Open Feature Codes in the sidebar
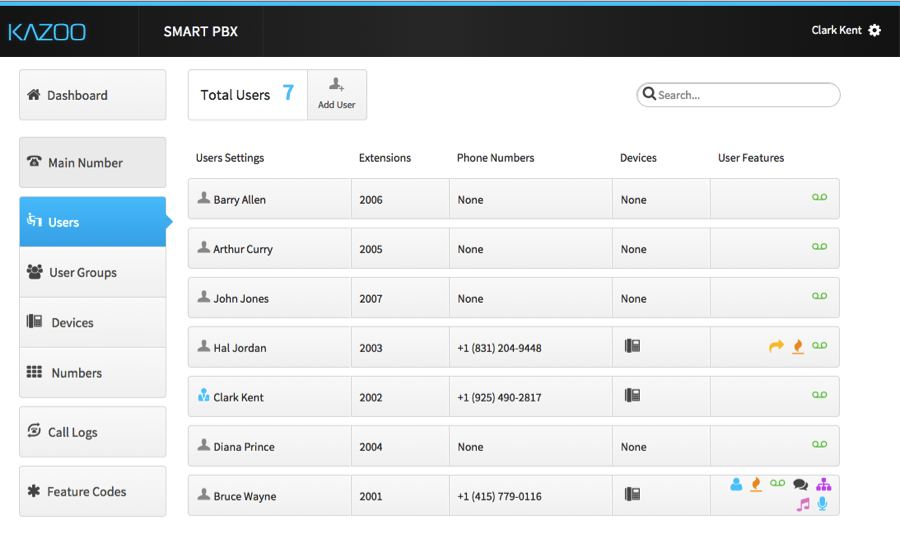This screenshot has height=535, width=900. 92,491
